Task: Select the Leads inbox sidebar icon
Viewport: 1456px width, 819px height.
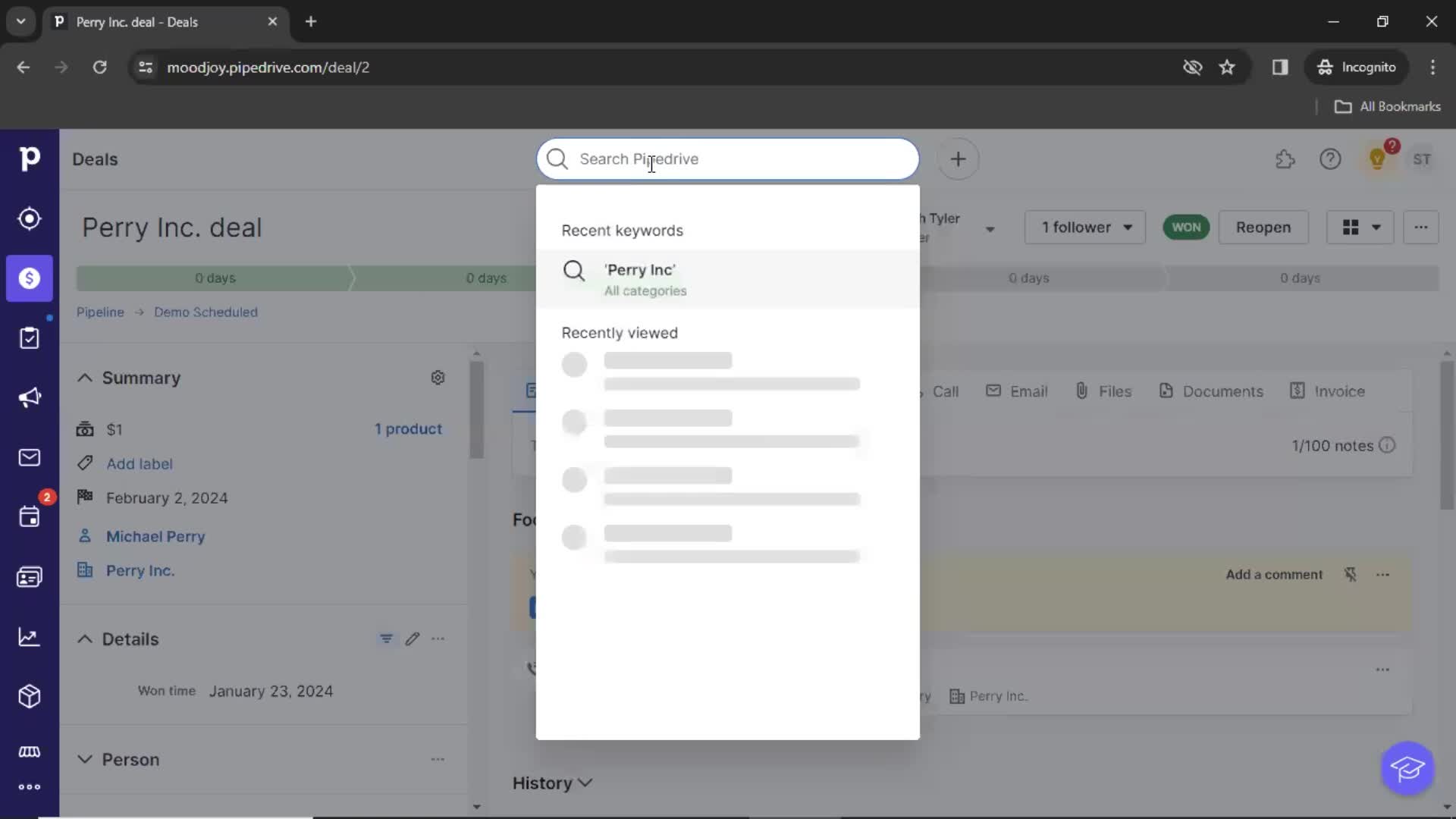Action: click(x=28, y=218)
